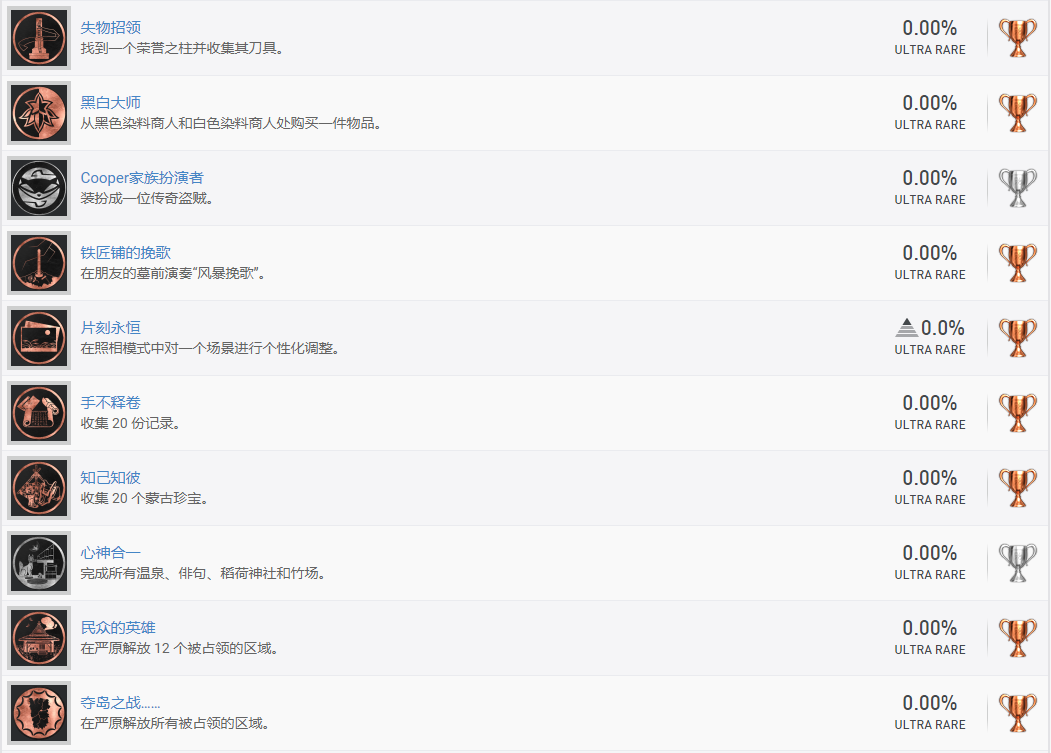Open the 失物招领 trophy title link
The image size is (1051, 753).
tap(111, 27)
